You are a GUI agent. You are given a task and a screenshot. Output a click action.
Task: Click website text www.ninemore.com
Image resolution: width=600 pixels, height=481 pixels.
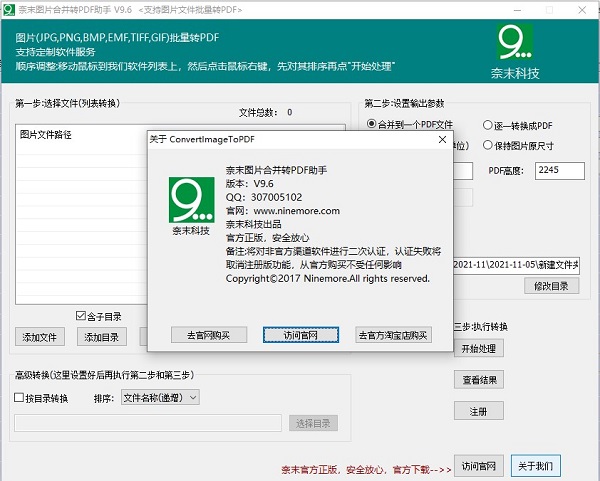click(x=297, y=211)
